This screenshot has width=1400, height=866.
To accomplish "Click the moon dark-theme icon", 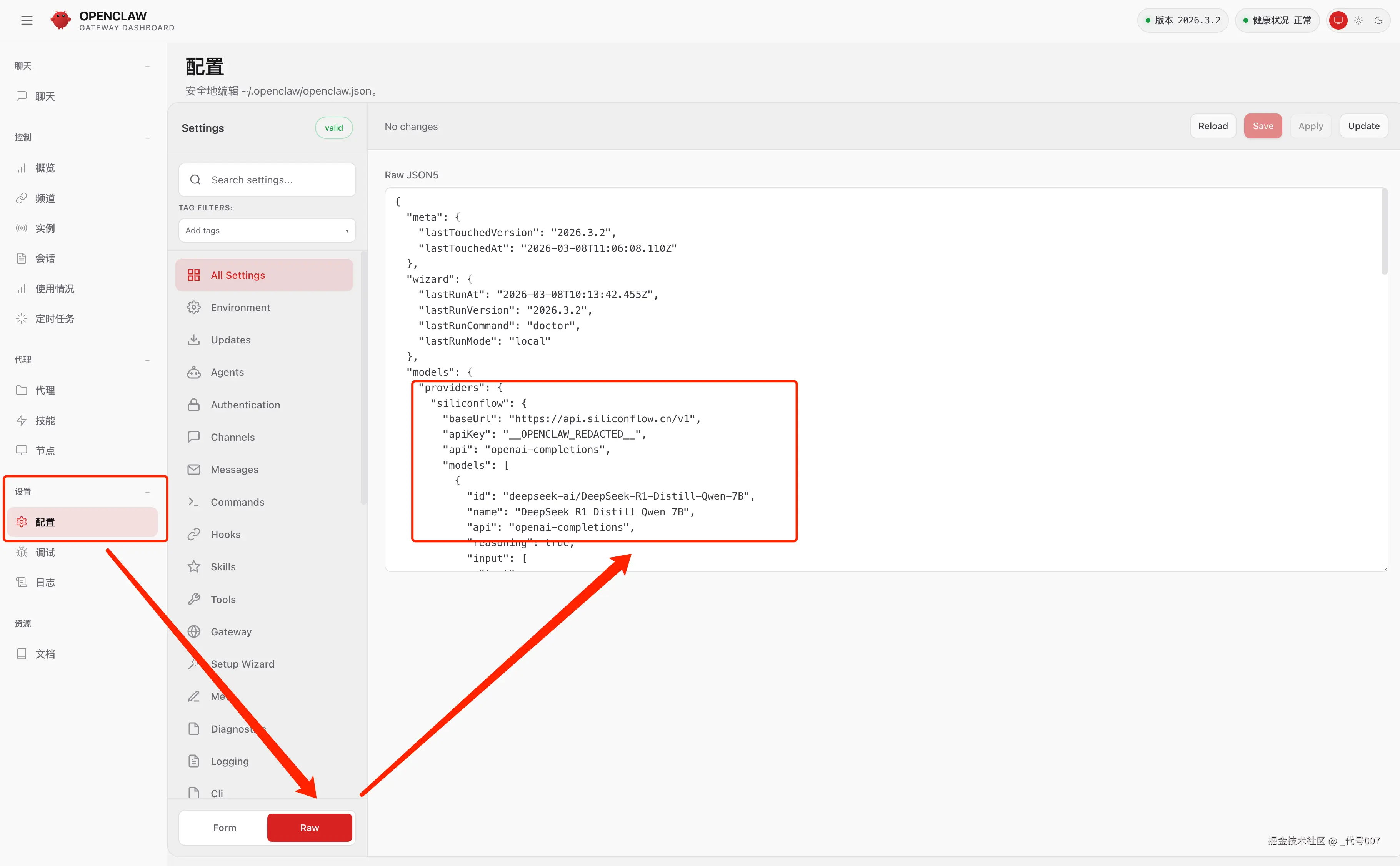I will [1378, 21].
